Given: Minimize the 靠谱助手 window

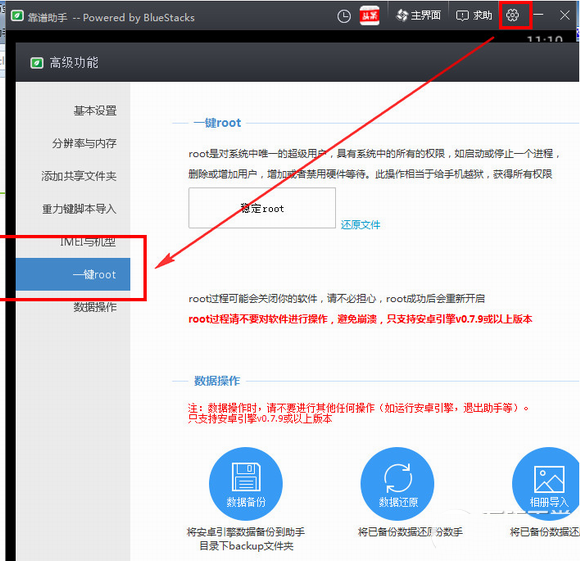Looking at the screenshot, I should point(539,15).
